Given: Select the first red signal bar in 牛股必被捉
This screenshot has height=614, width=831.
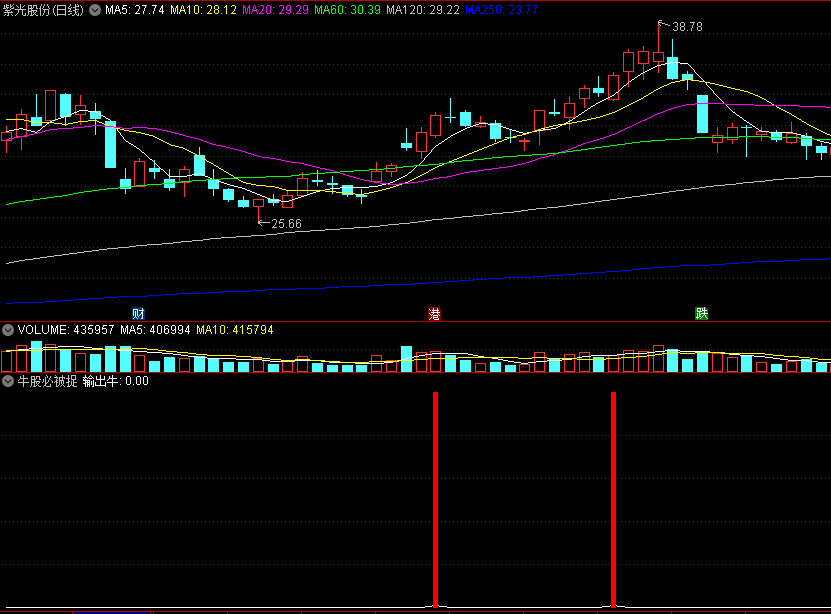Looking at the screenshot, I should (x=436, y=500).
